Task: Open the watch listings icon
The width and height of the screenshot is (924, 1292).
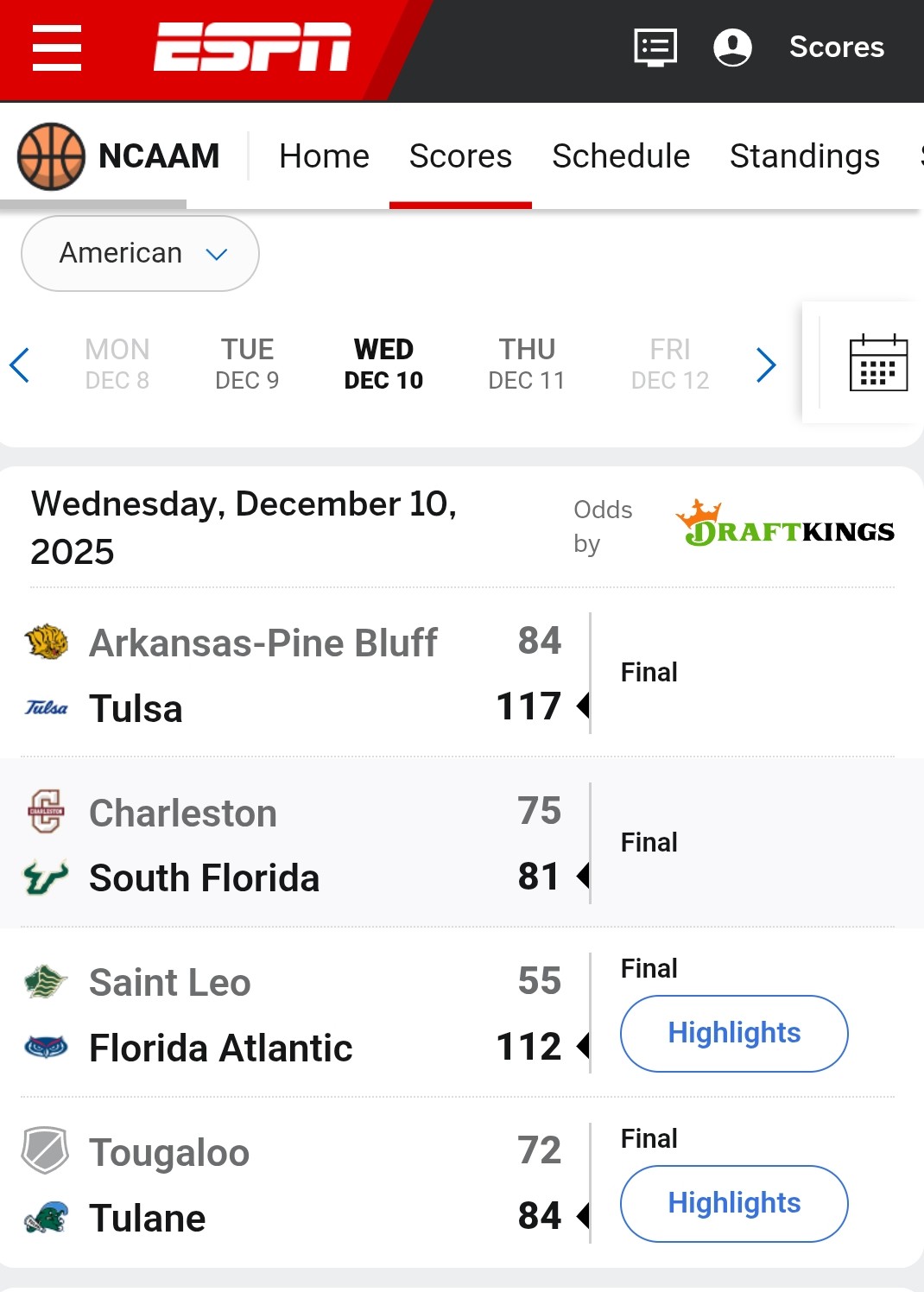Action: (655, 47)
